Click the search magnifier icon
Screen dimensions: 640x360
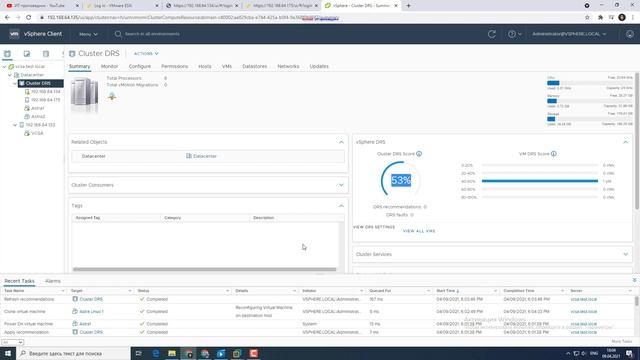pyautogui.click(x=118, y=34)
